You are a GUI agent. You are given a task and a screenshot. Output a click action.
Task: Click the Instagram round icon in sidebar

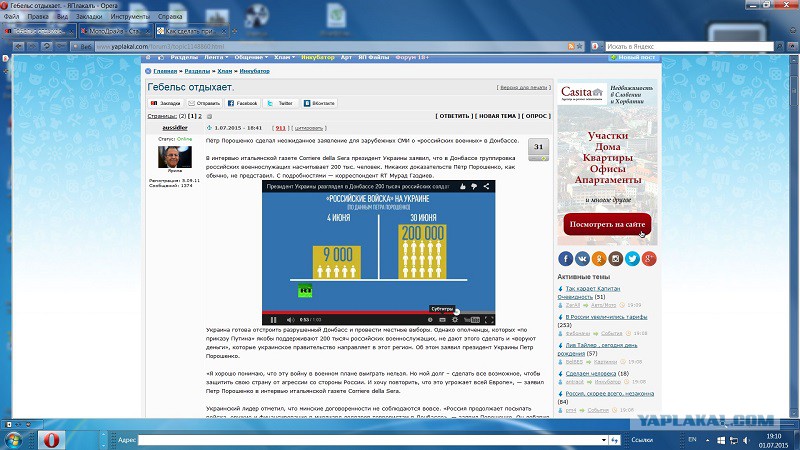tap(615, 259)
